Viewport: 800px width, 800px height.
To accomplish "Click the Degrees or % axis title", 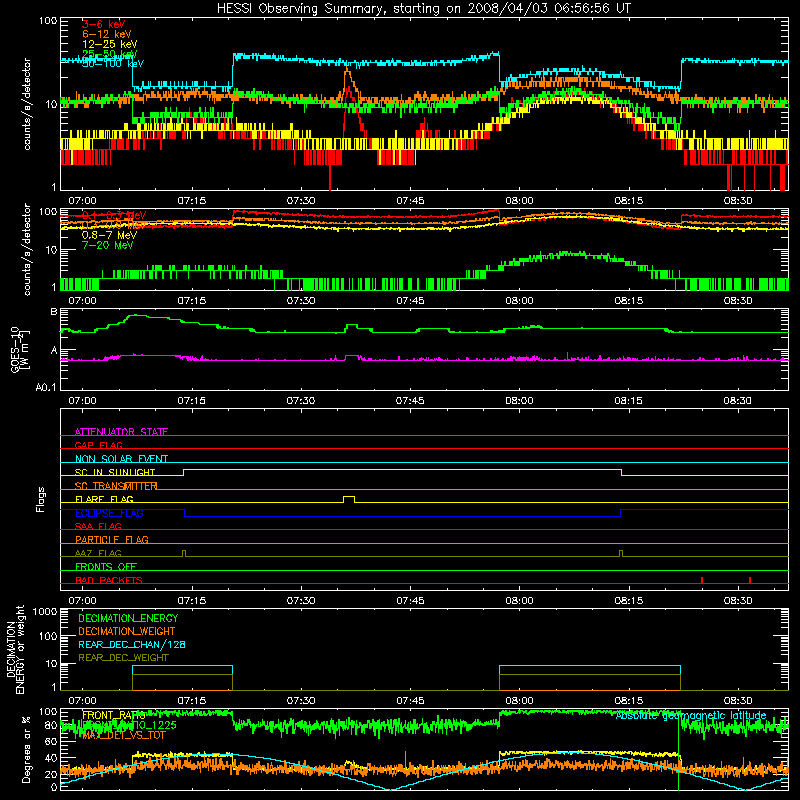I will point(27,749).
